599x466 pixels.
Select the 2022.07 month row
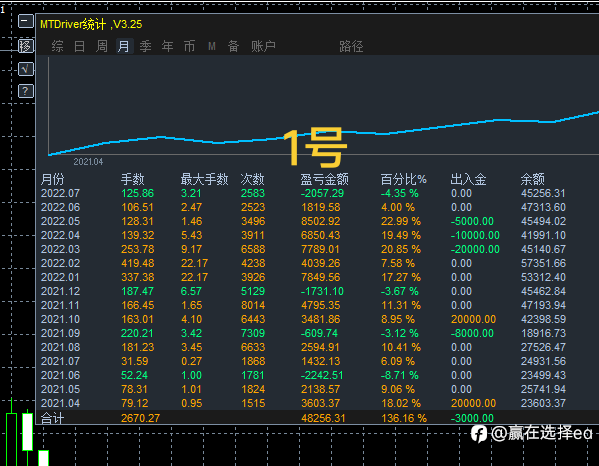(x=317, y=193)
